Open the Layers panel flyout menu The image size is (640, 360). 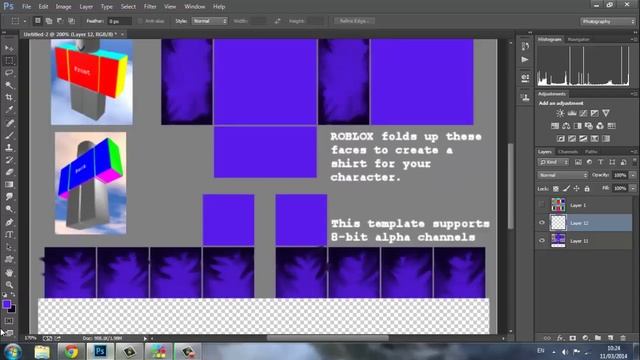coord(633,151)
